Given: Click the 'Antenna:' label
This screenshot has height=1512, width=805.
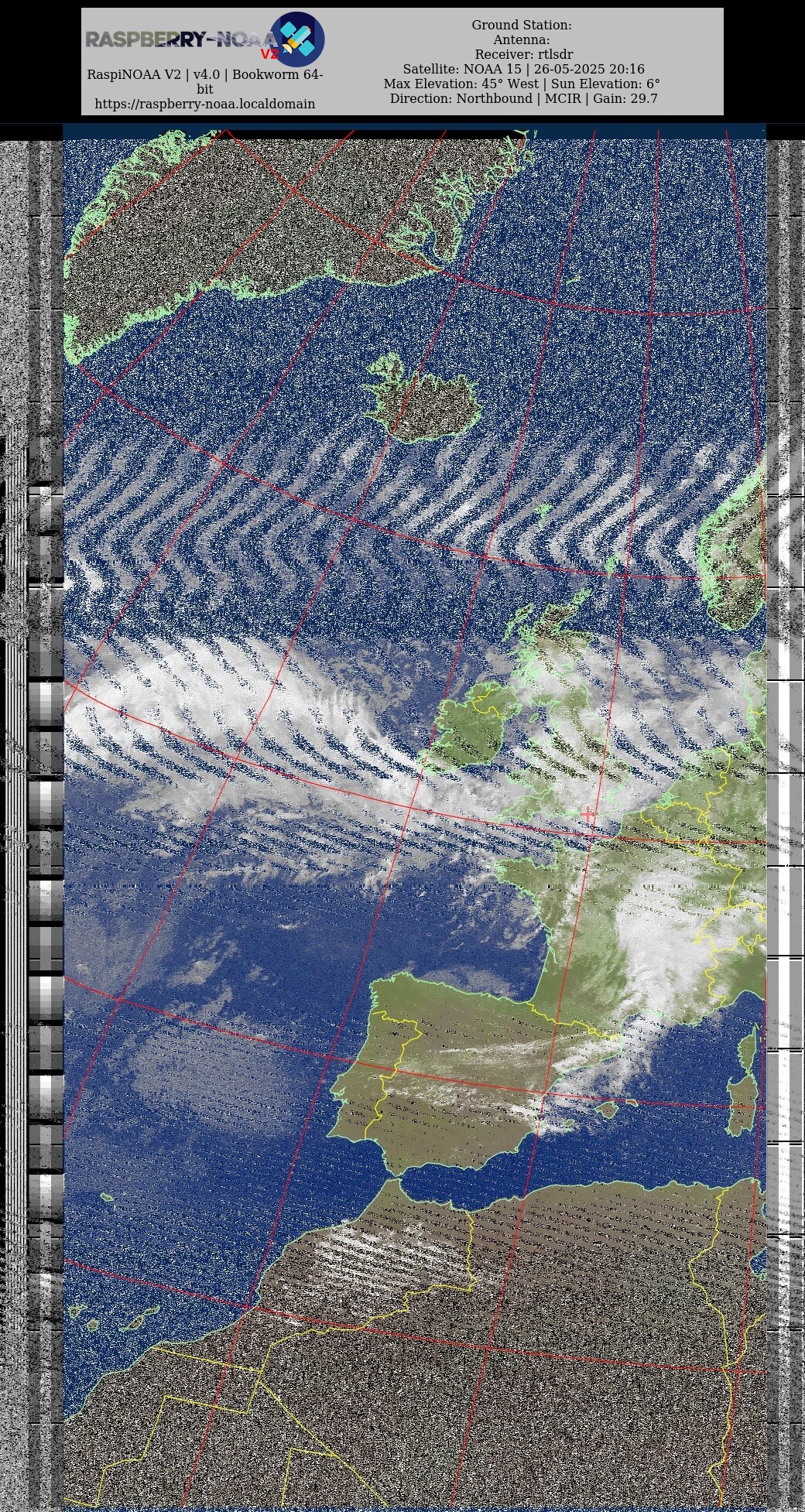Looking at the screenshot, I should [x=522, y=39].
